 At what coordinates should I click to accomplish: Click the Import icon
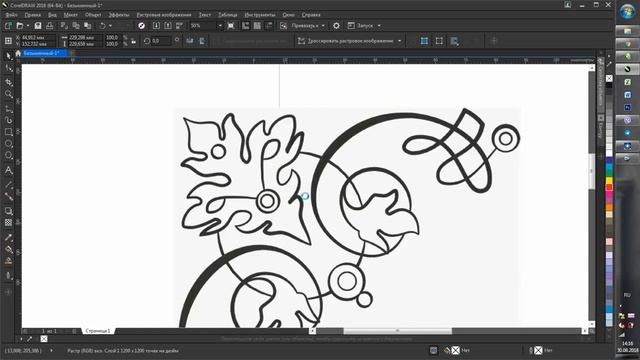pyautogui.click(x=156, y=26)
